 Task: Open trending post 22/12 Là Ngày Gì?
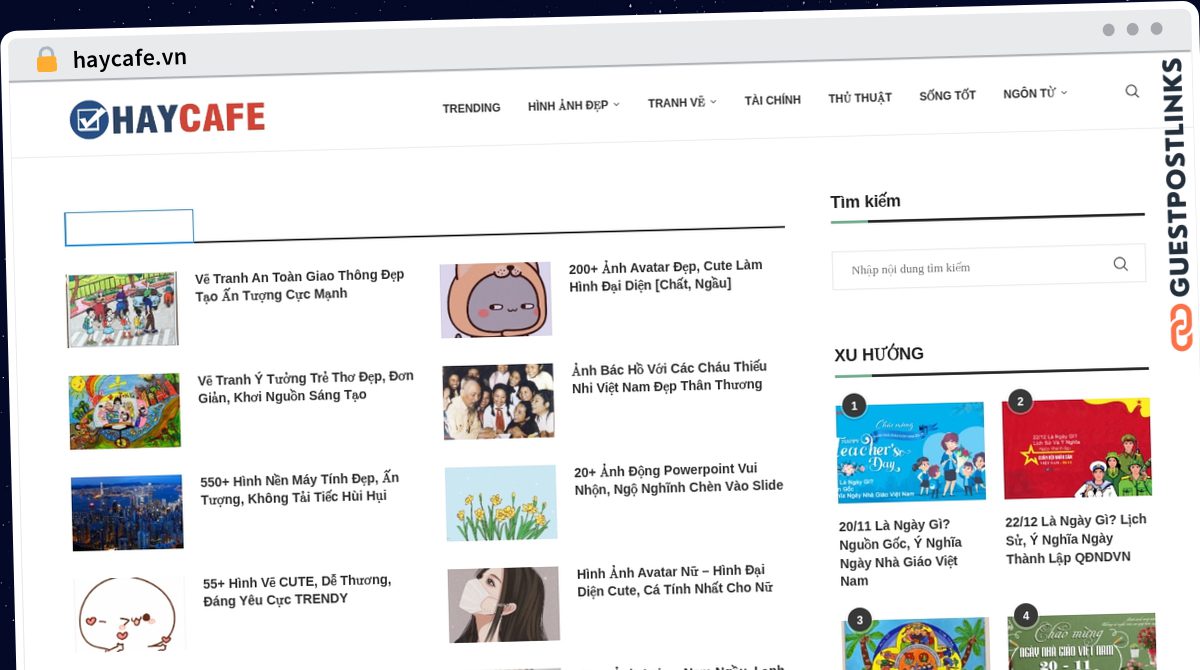[1076, 538]
